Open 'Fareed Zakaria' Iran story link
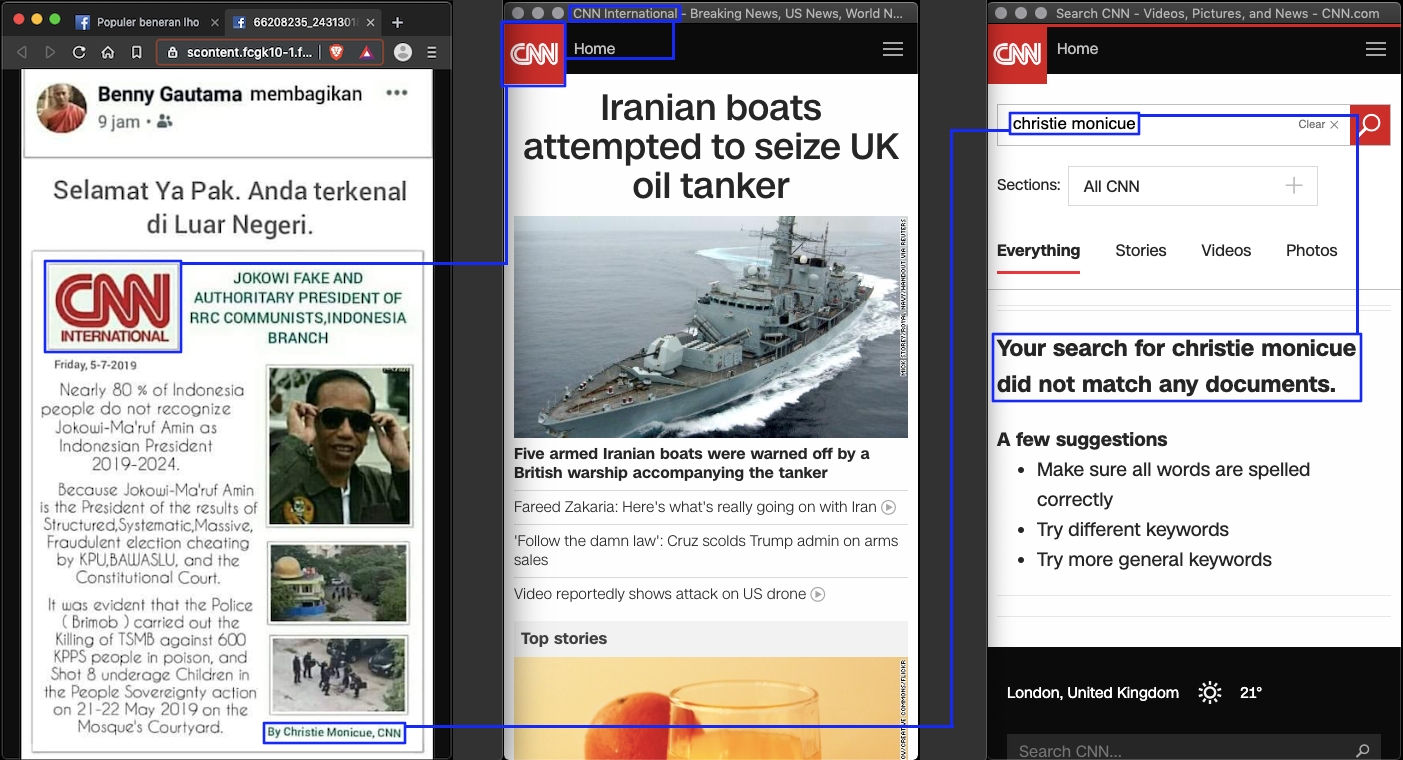1403x760 pixels. [695, 507]
